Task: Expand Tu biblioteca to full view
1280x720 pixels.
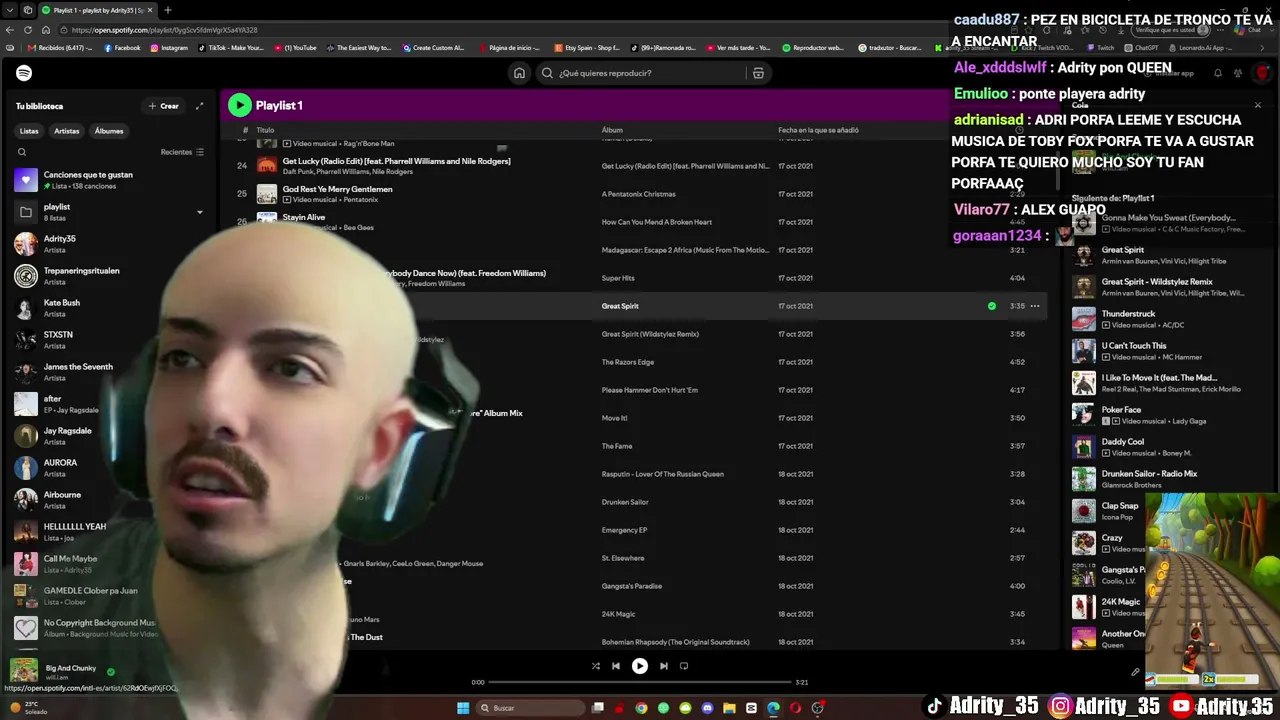Action: pyautogui.click(x=199, y=106)
